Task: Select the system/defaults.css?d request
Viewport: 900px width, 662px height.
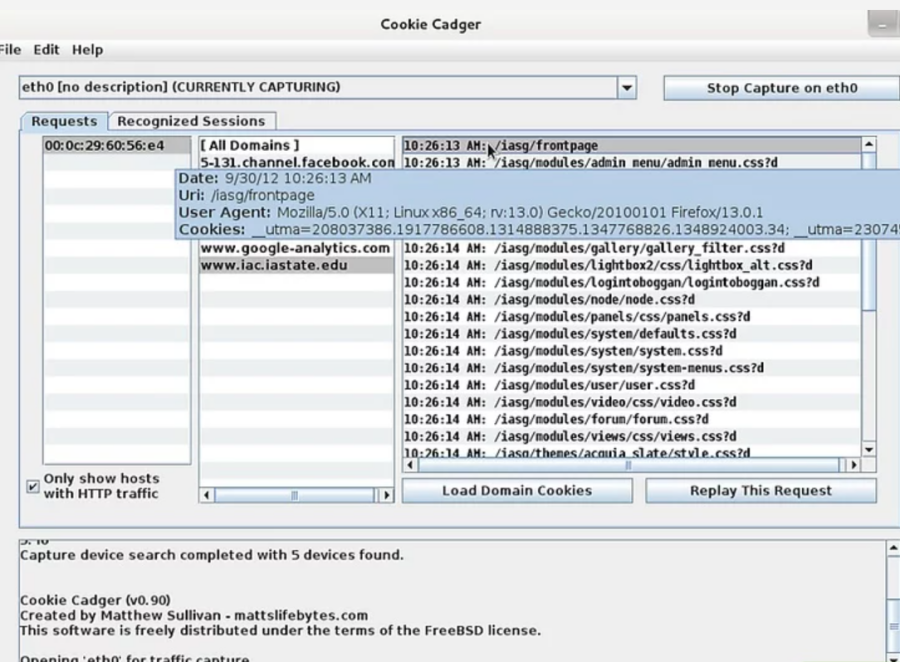Action: (x=631, y=334)
